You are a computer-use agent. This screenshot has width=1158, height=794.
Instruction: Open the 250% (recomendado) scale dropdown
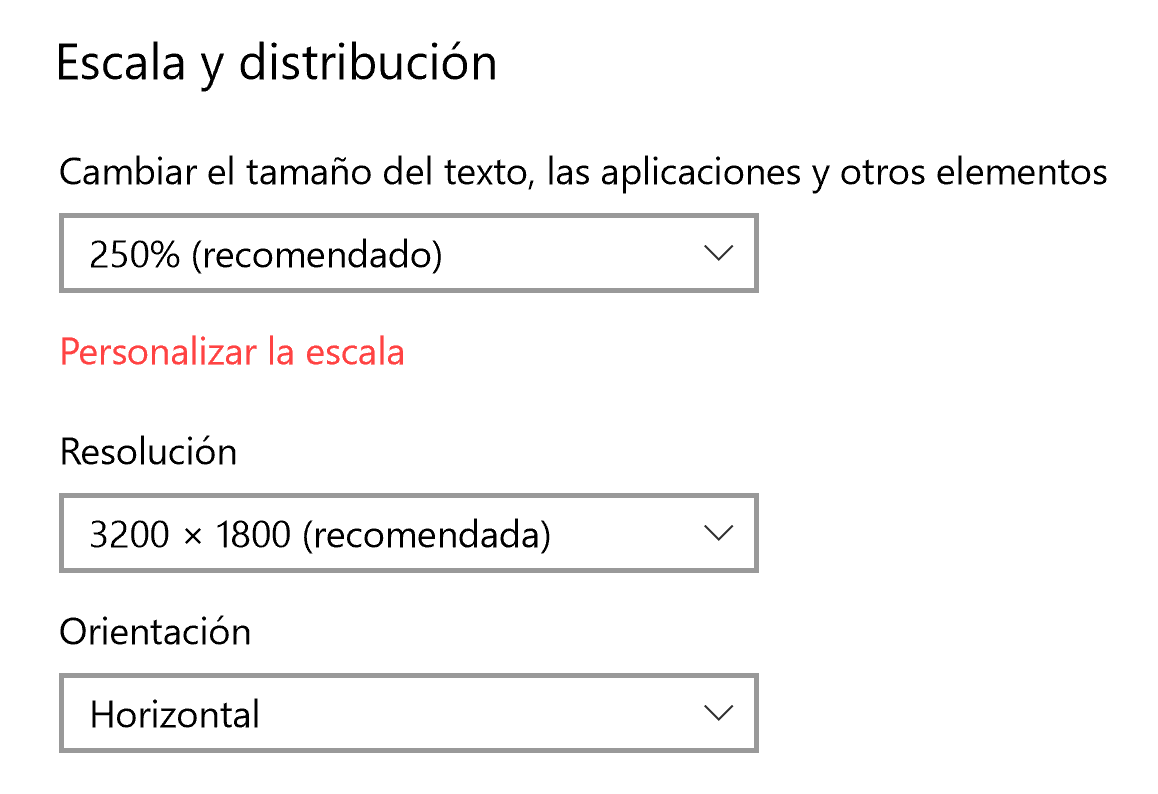[x=408, y=253]
